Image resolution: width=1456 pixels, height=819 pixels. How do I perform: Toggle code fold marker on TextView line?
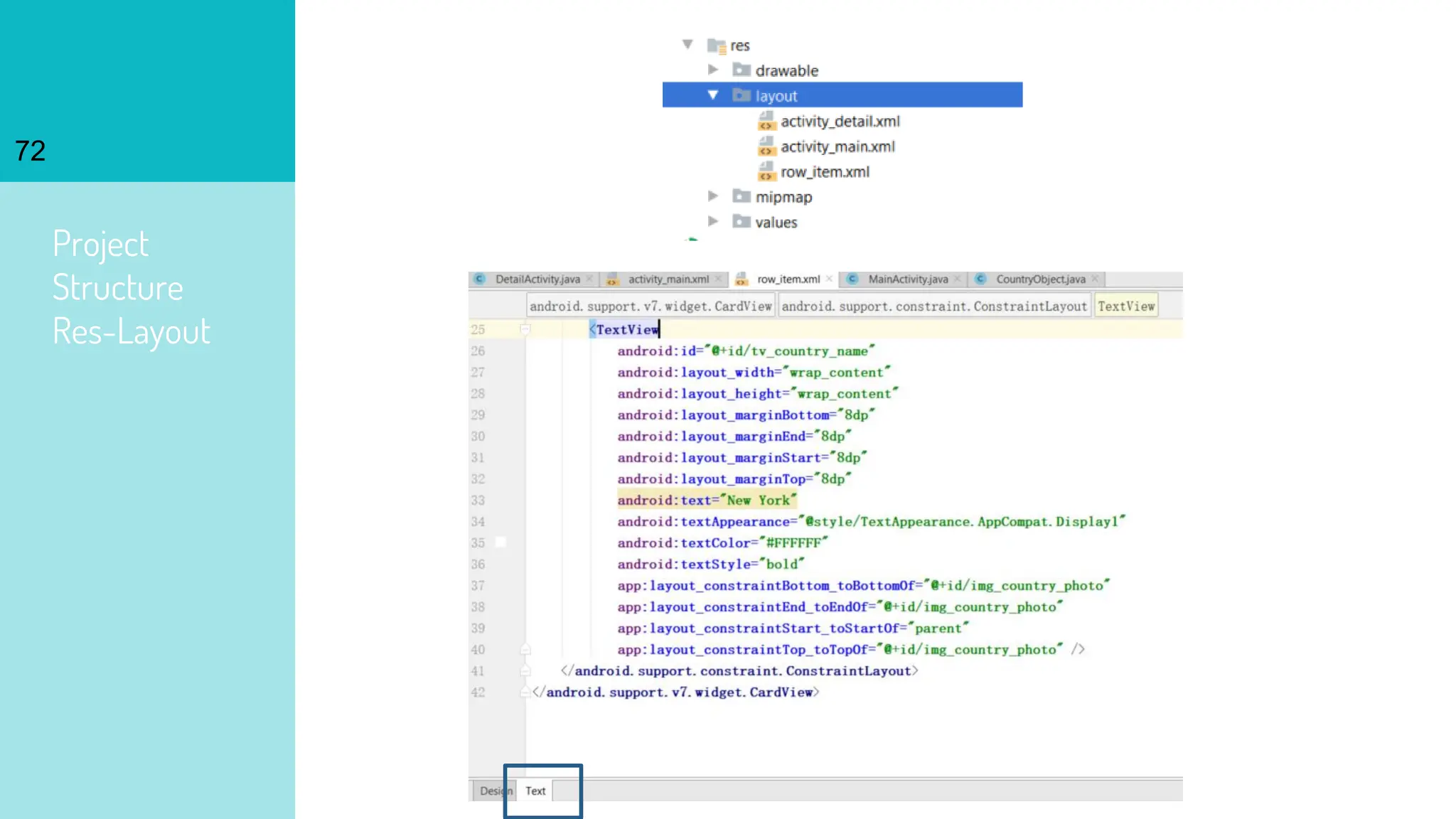click(x=525, y=329)
